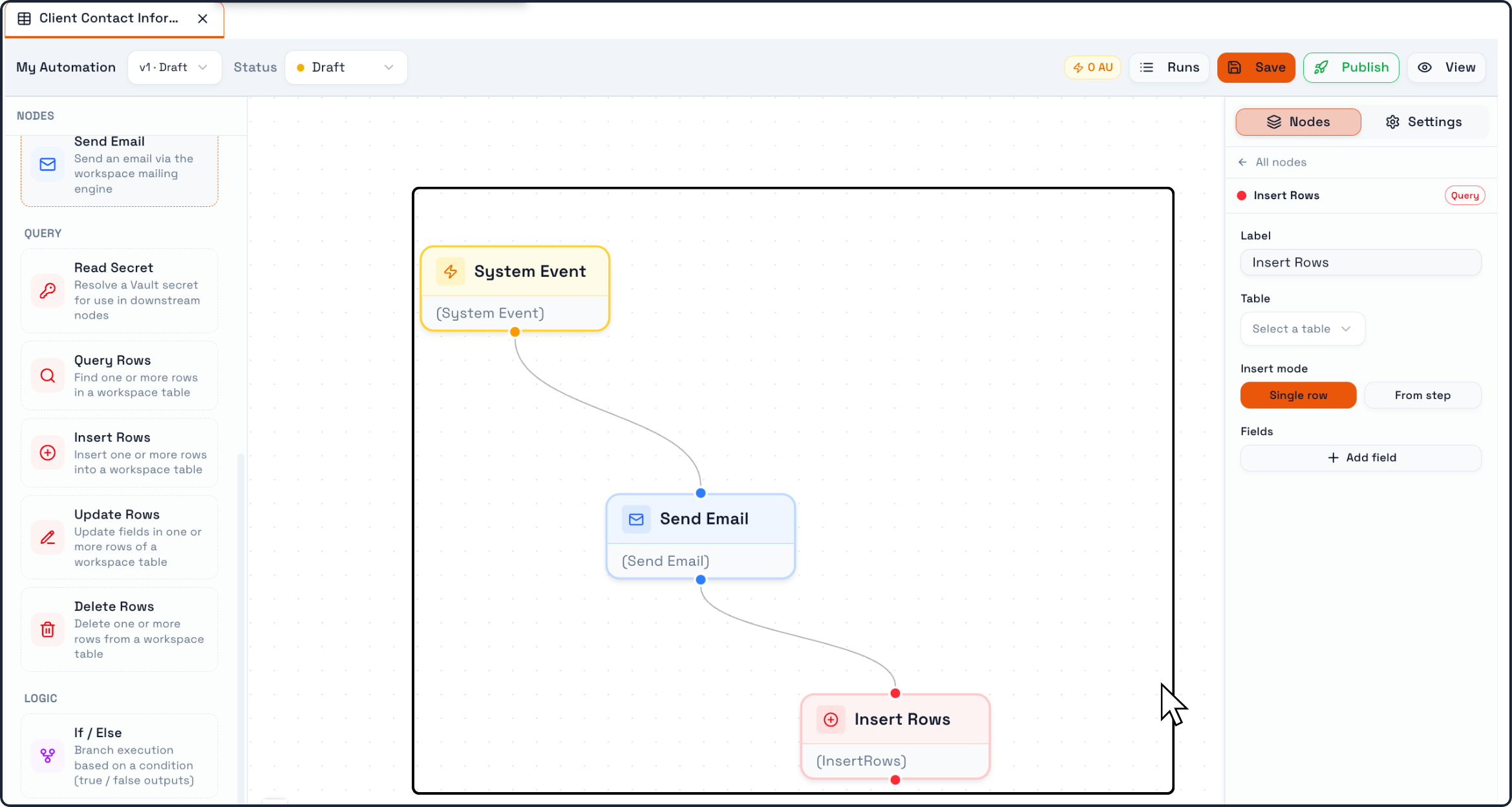Click the Add field button
This screenshot has height=807, width=1512.
pyautogui.click(x=1361, y=458)
